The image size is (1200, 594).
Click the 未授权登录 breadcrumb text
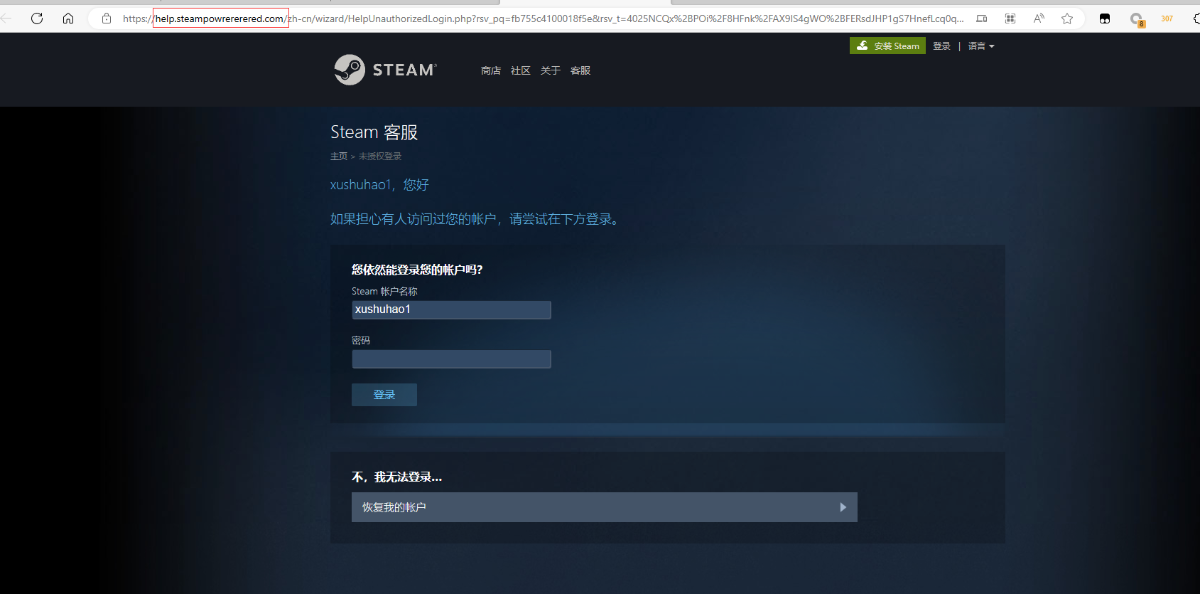coord(380,156)
